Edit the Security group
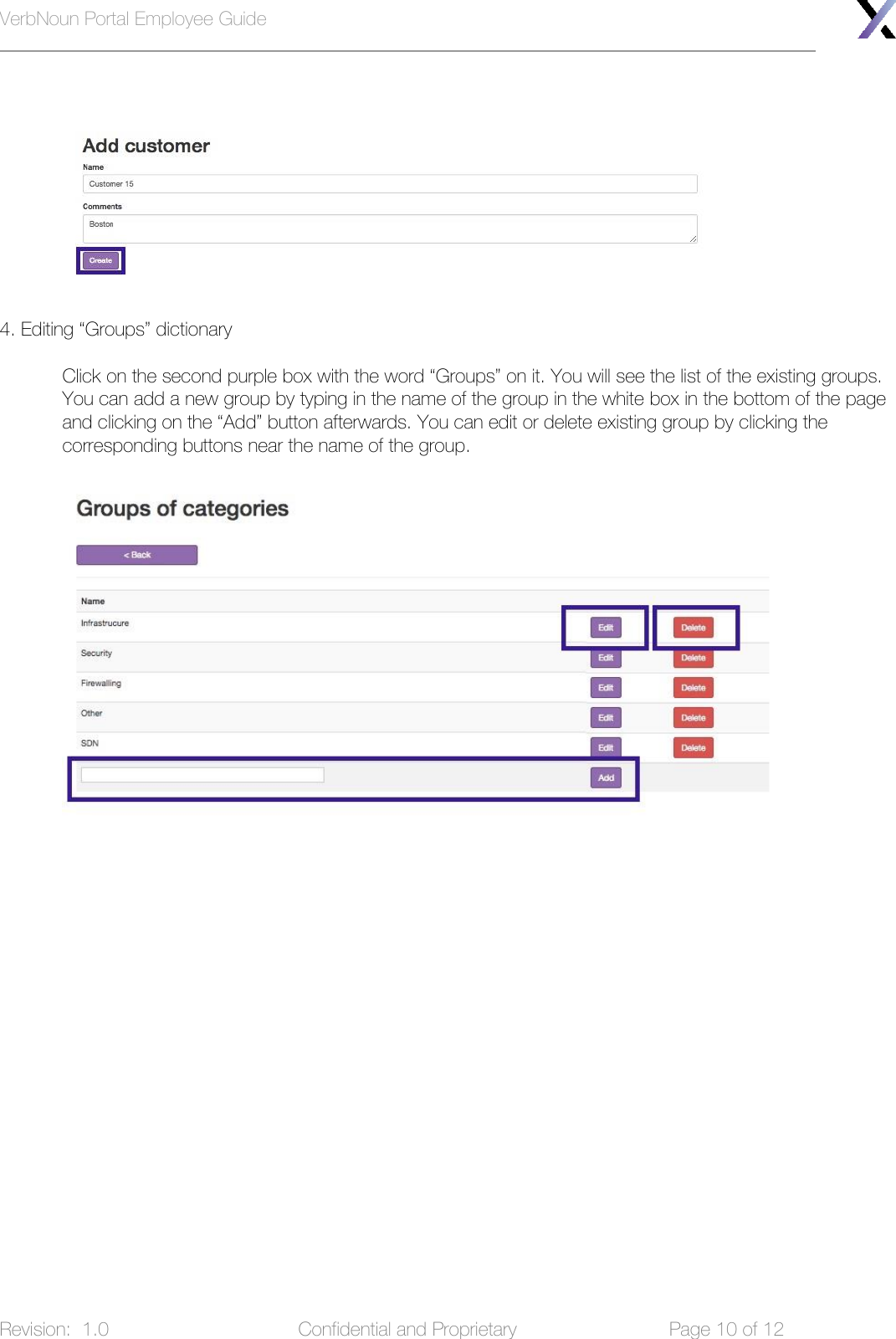Viewport: 896px width, 1339px height. pyautogui.click(x=605, y=658)
